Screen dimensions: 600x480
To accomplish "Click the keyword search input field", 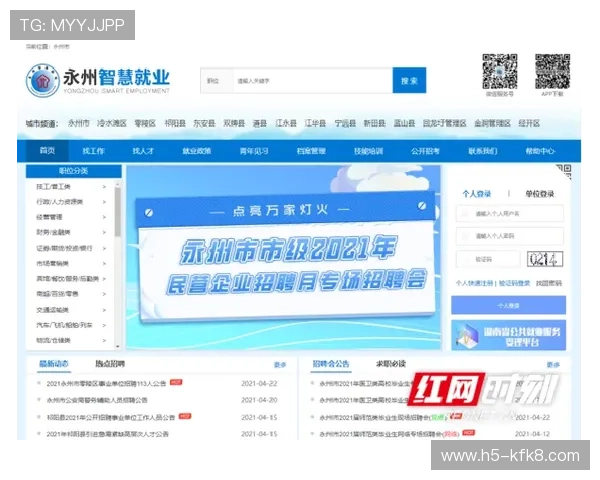I will (x=313, y=81).
